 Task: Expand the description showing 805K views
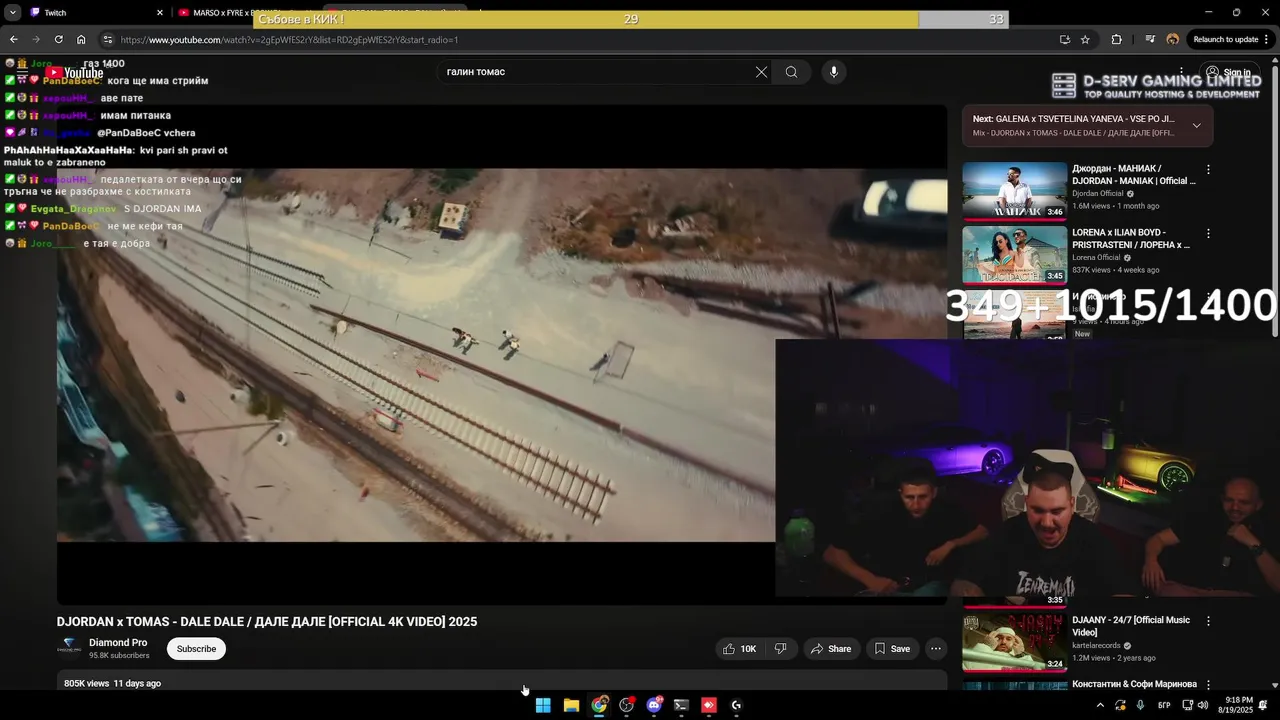(502, 681)
